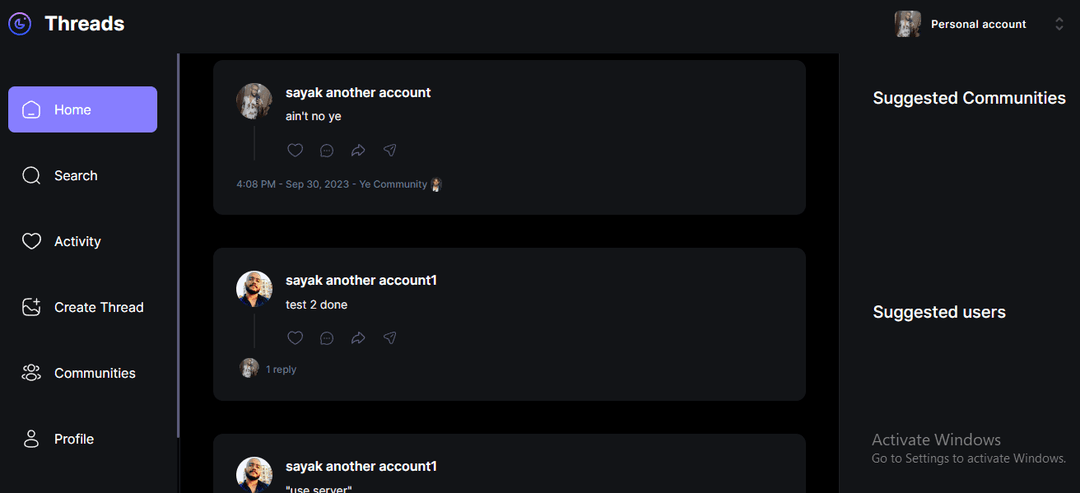1080x493 pixels.
Task: Go to the Home sidebar item
Action: pyautogui.click(x=83, y=109)
